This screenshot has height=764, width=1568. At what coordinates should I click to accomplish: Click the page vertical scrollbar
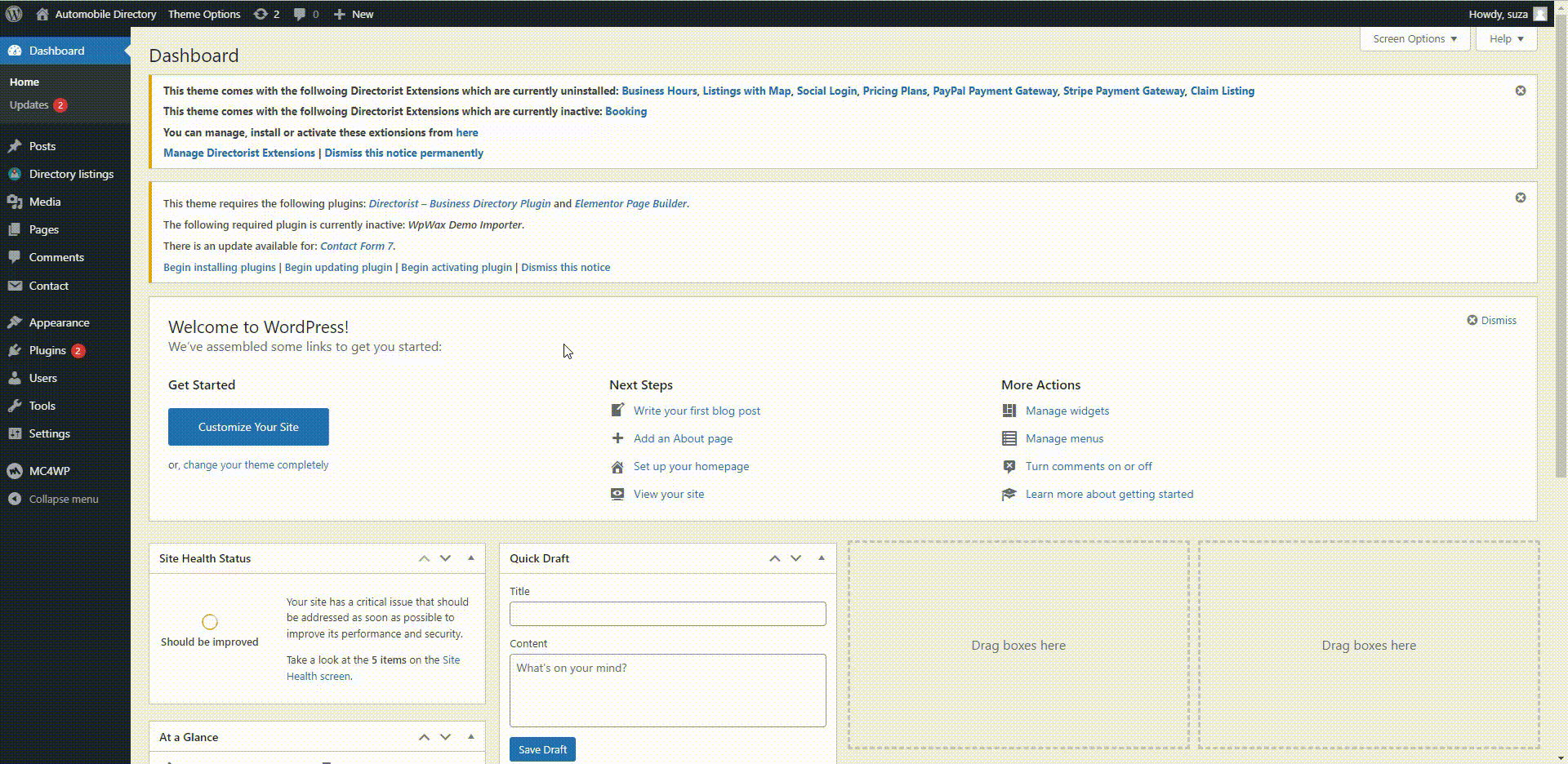point(1560,245)
